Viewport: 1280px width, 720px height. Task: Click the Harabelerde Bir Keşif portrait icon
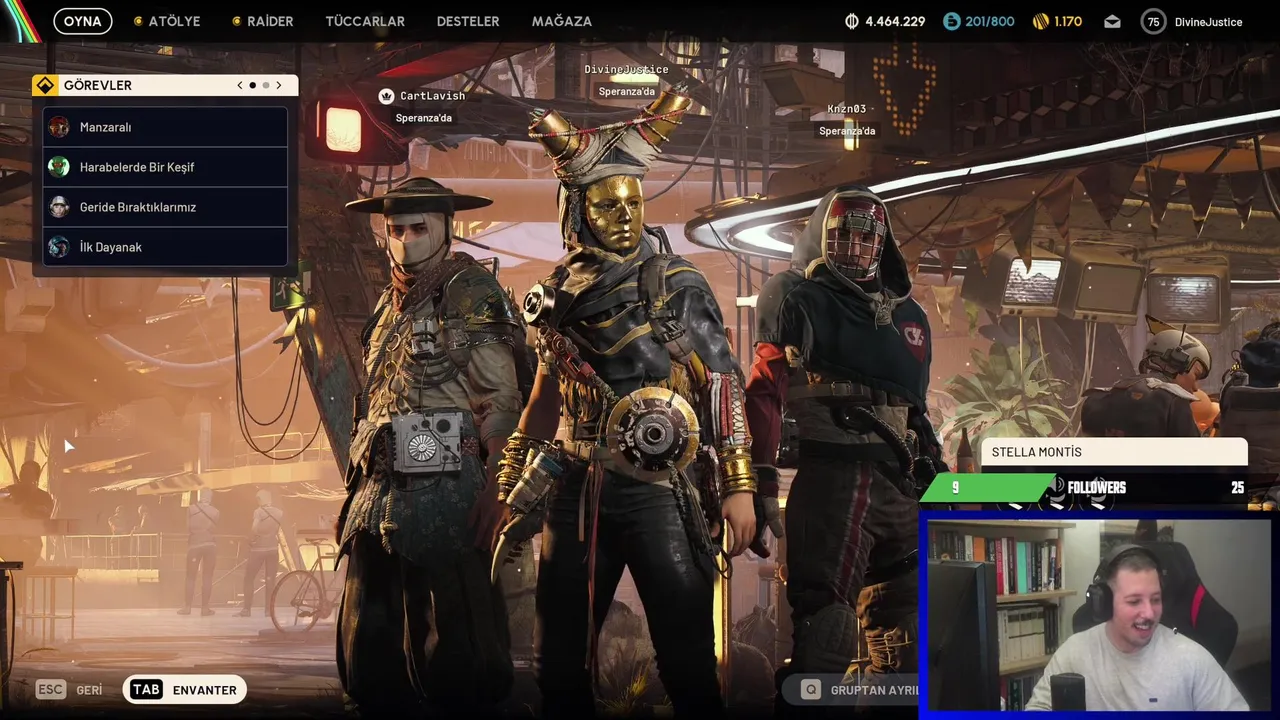pos(59,167)
